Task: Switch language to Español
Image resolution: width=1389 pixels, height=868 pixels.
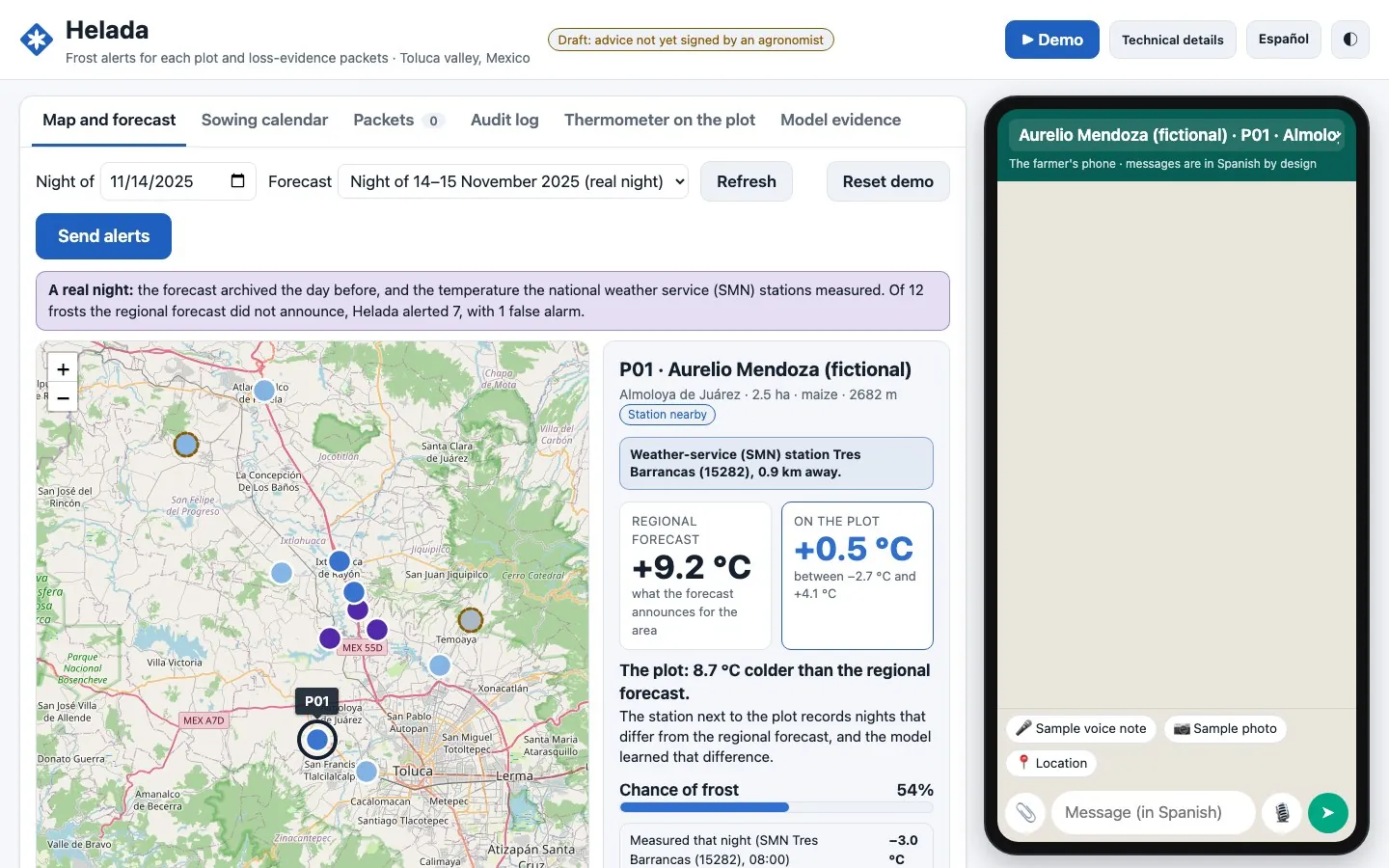Action: point(1284,40)
